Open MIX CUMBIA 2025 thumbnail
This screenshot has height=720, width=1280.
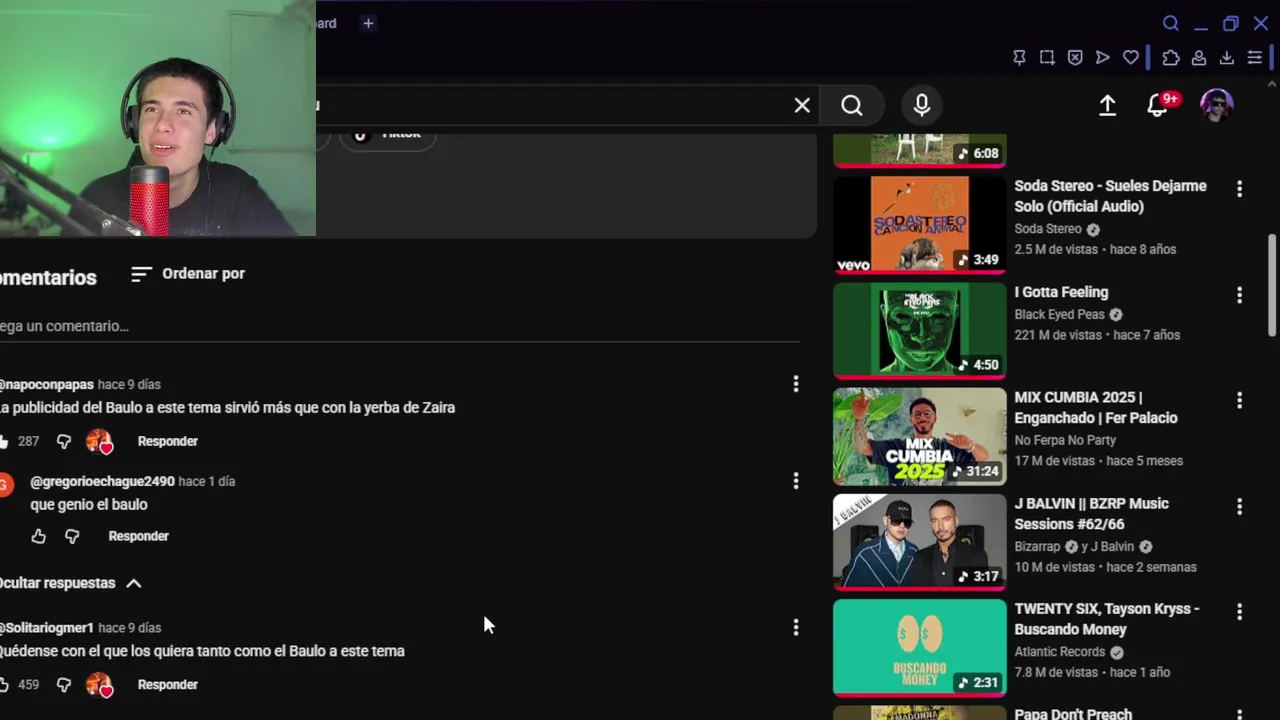pos(920,436)
